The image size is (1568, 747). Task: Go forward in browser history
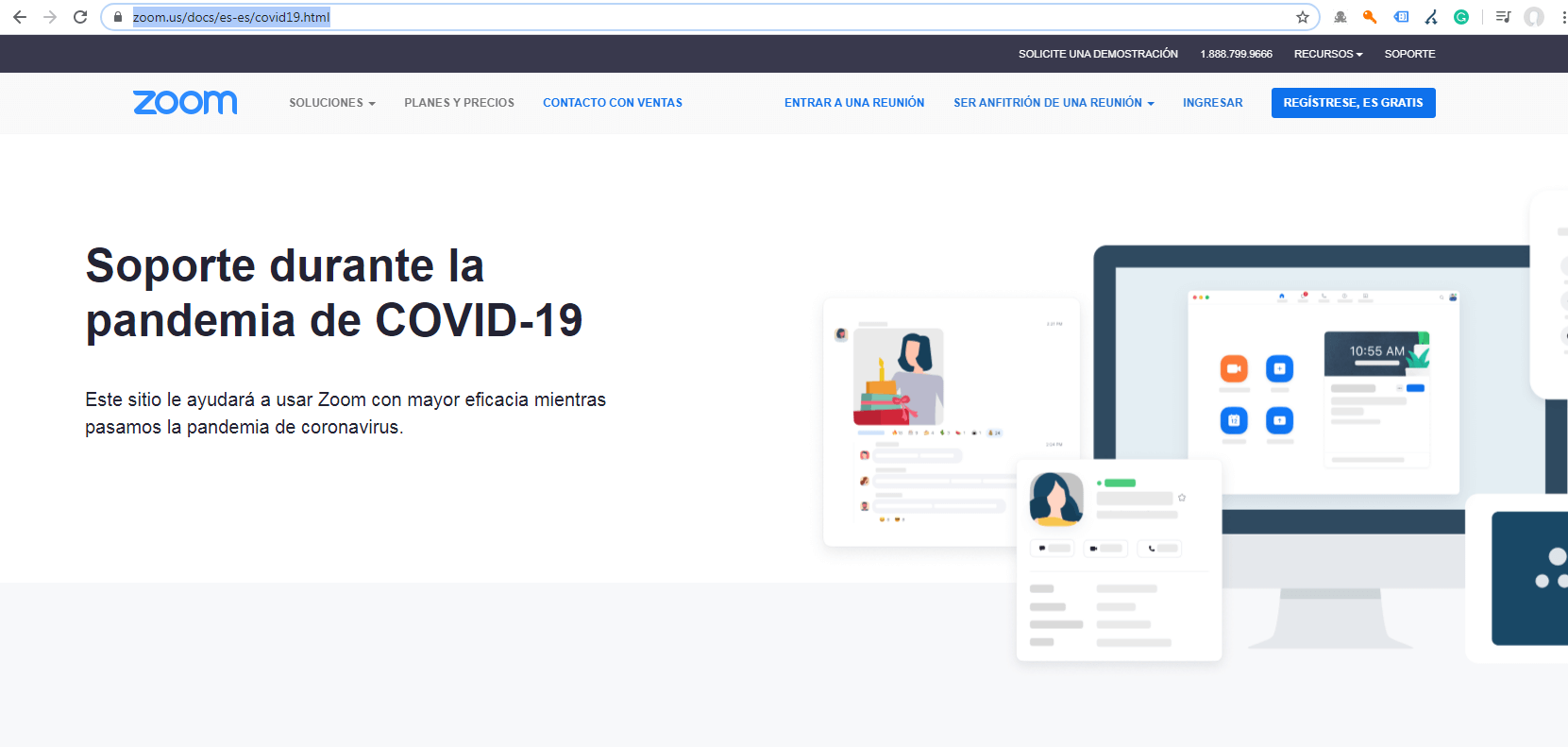[x=50, y=17]
